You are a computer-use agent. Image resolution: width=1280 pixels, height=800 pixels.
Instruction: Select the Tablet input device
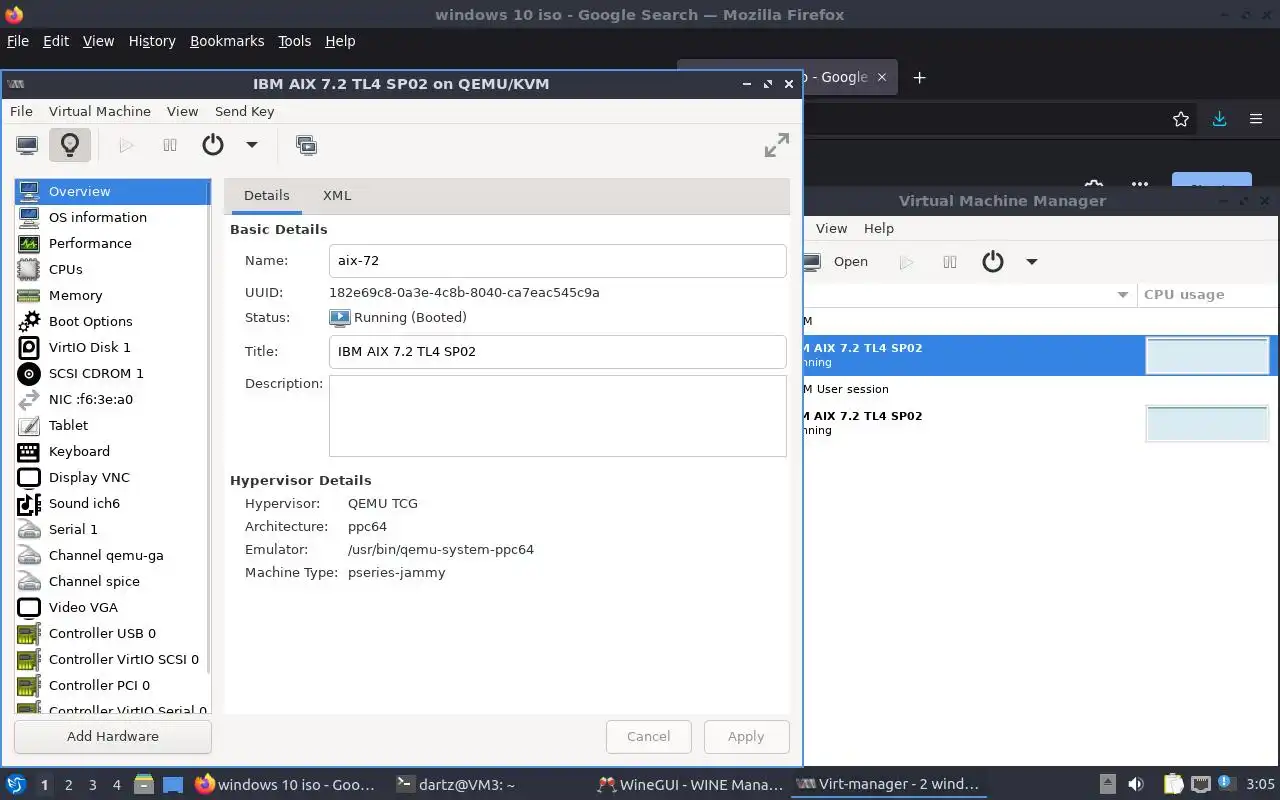113,425
